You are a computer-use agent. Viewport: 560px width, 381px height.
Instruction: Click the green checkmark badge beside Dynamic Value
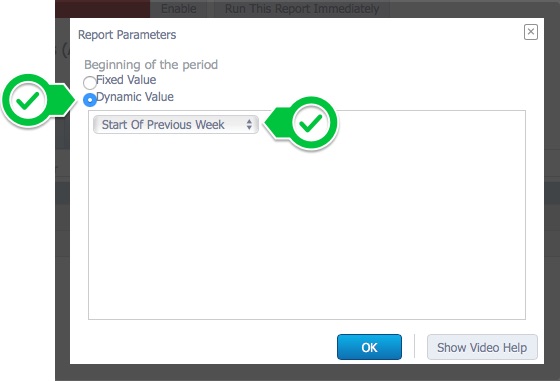click(x=28, y=100)
